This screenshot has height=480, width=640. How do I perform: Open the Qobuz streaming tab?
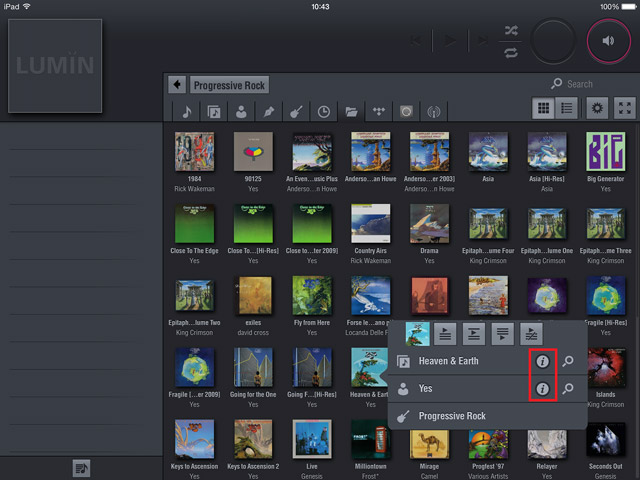click(406, 111)
